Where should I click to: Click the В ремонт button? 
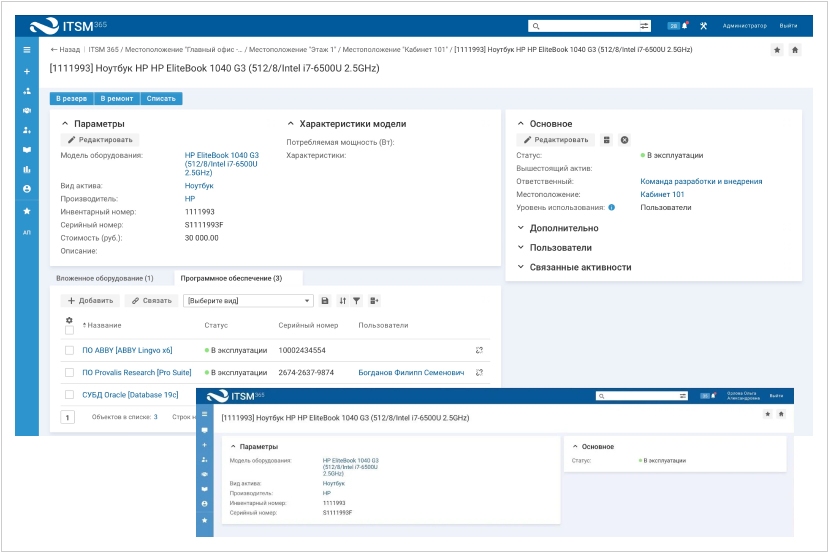[117, 99]
